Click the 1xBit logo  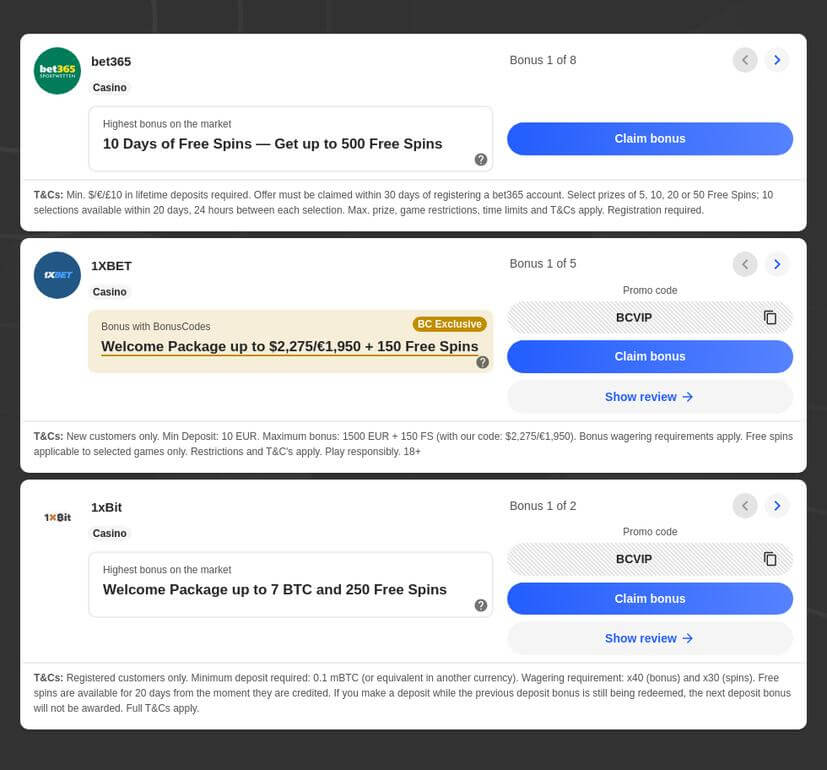[57, 517]
